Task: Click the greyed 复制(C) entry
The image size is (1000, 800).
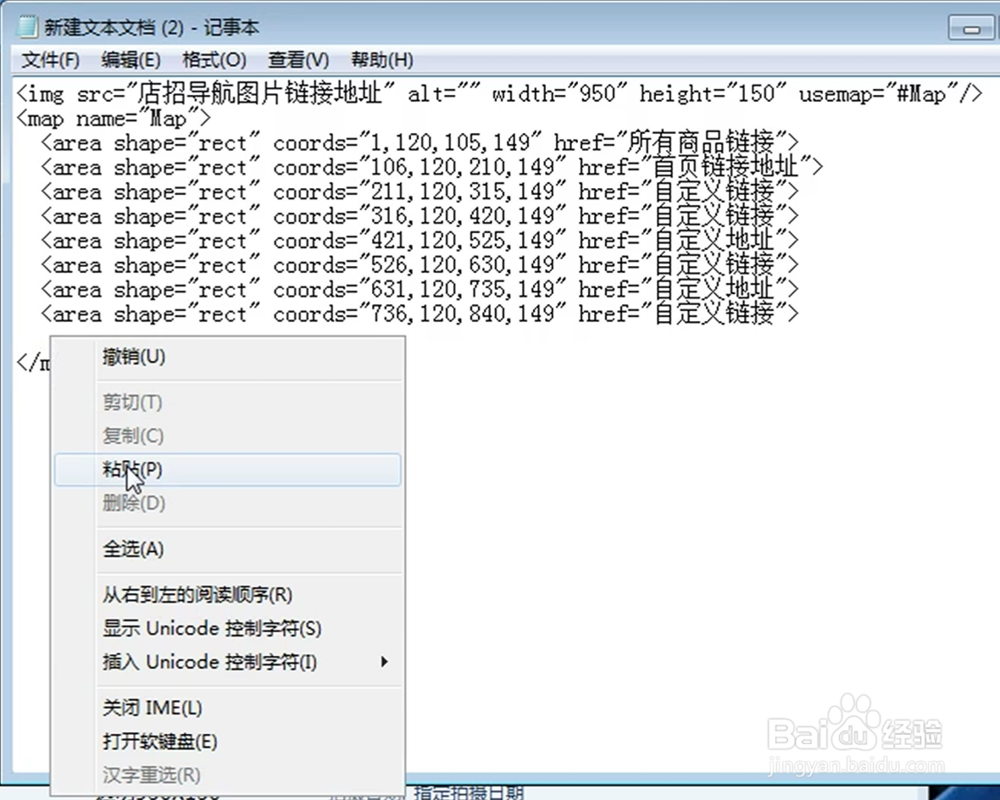Action: tap(228, 436)
